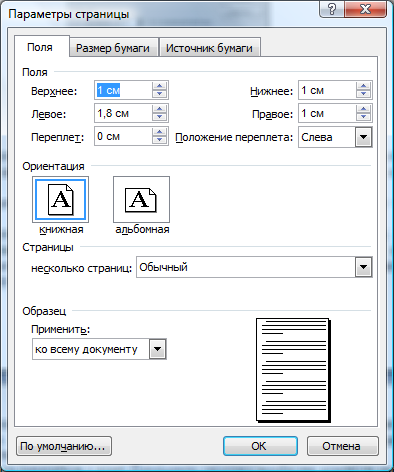
Task: Open the Положение переплета dropdown
Action: [363, 137]
